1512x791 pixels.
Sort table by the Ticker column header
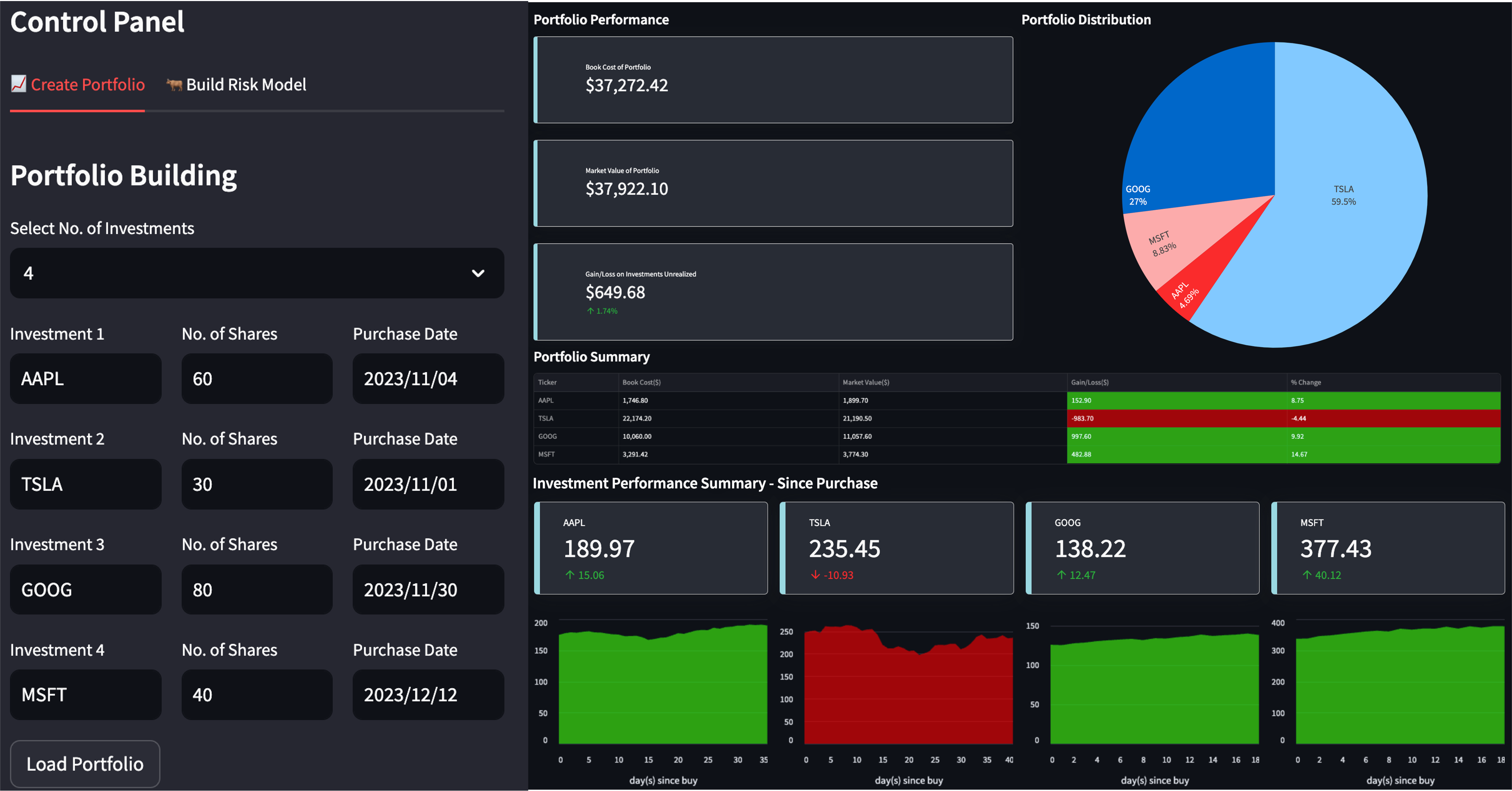pos(576,382)
